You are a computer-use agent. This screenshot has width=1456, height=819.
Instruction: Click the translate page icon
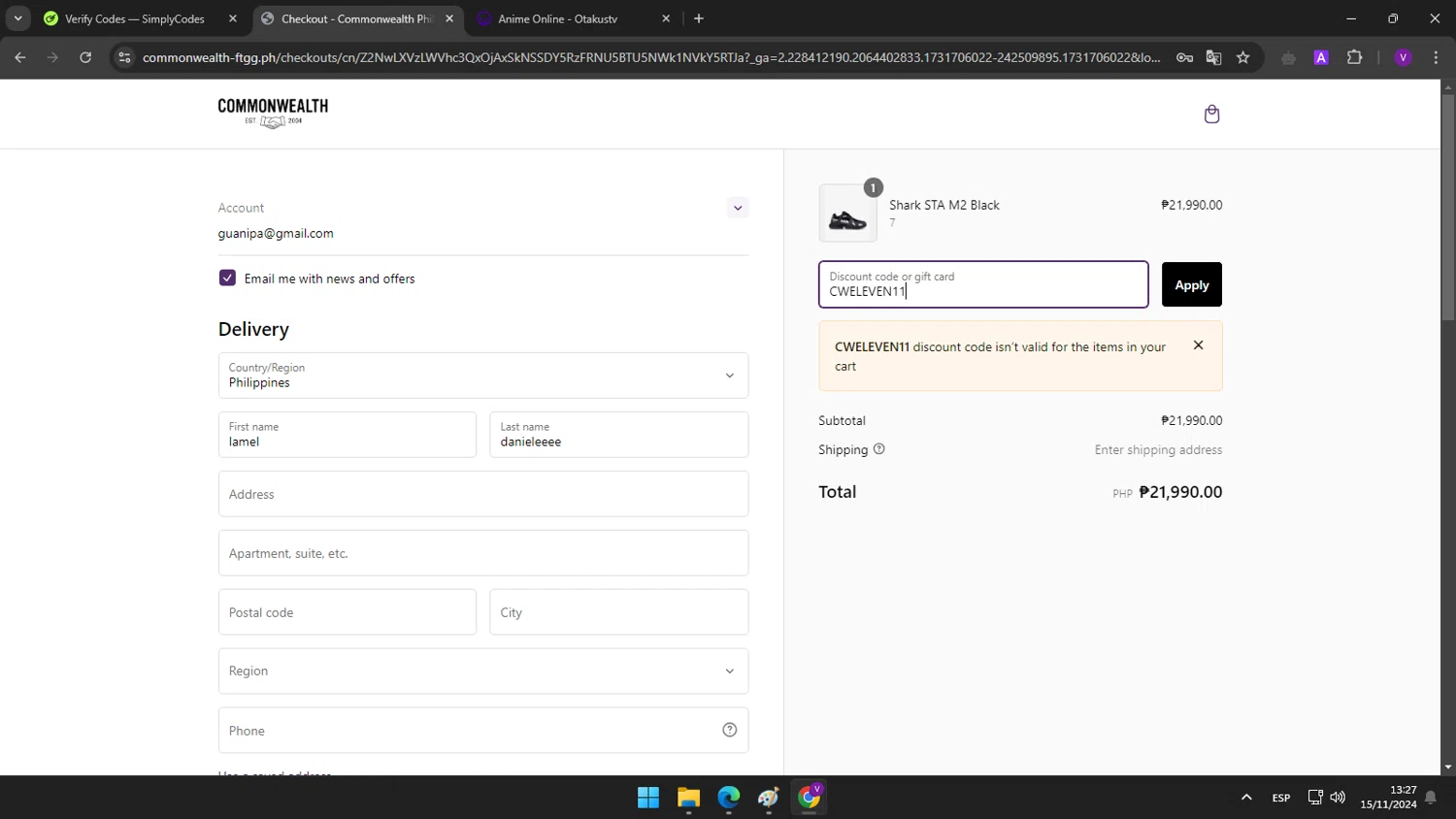pyautogui.click(x=1213, y=57)
